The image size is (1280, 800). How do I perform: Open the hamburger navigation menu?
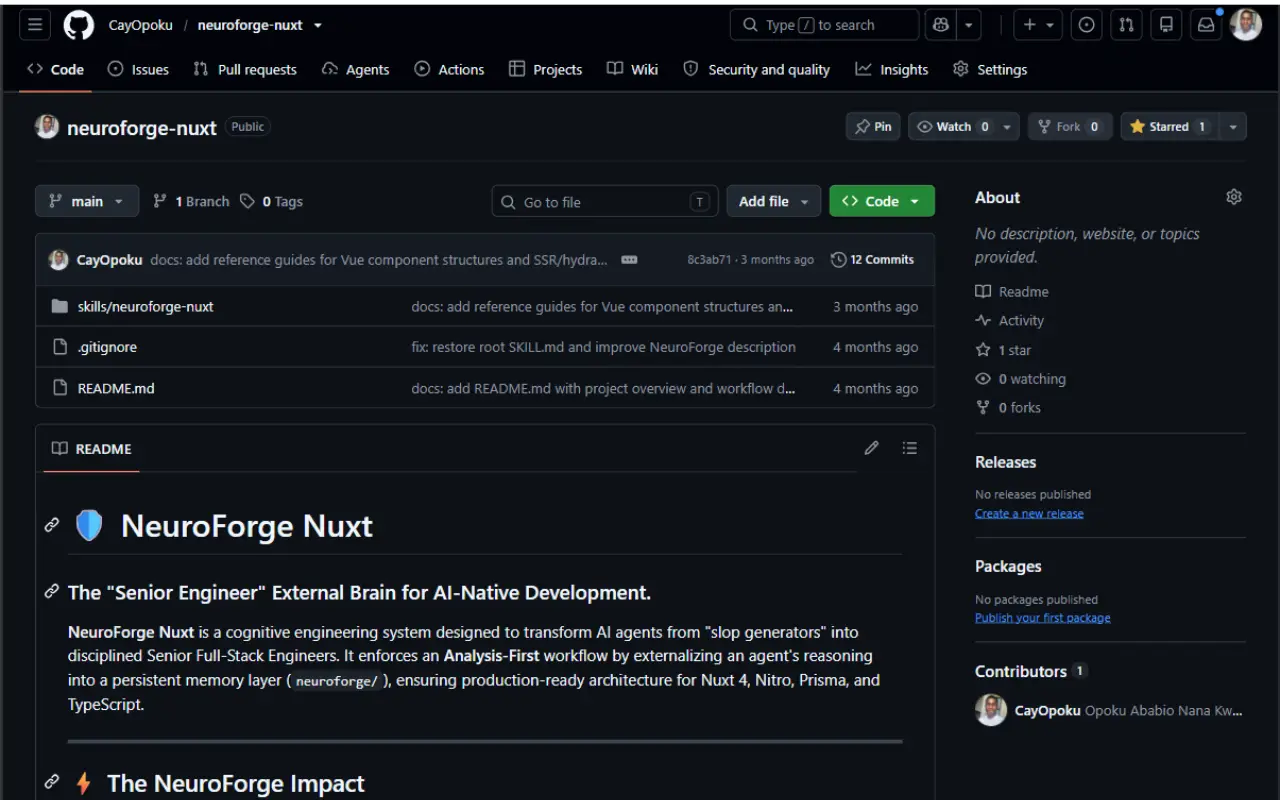[35, 25]
